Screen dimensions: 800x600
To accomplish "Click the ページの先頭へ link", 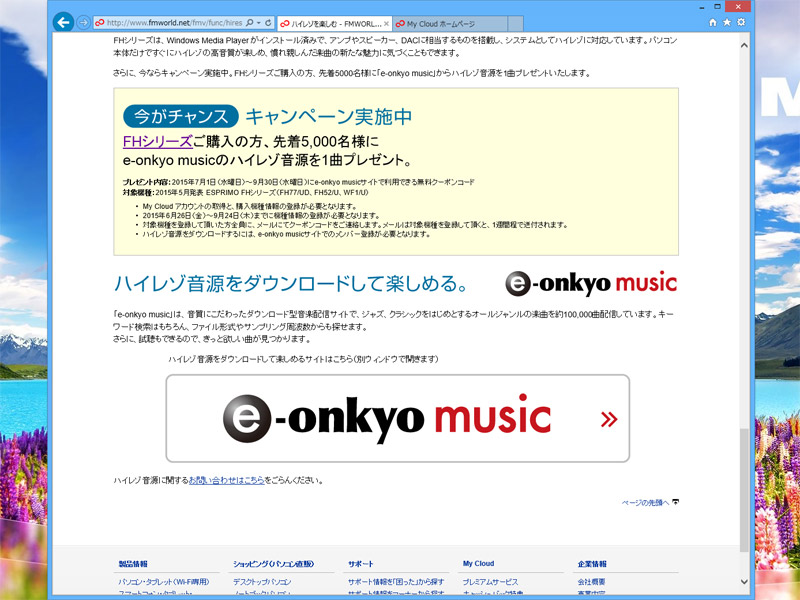I will click(645, 502).
